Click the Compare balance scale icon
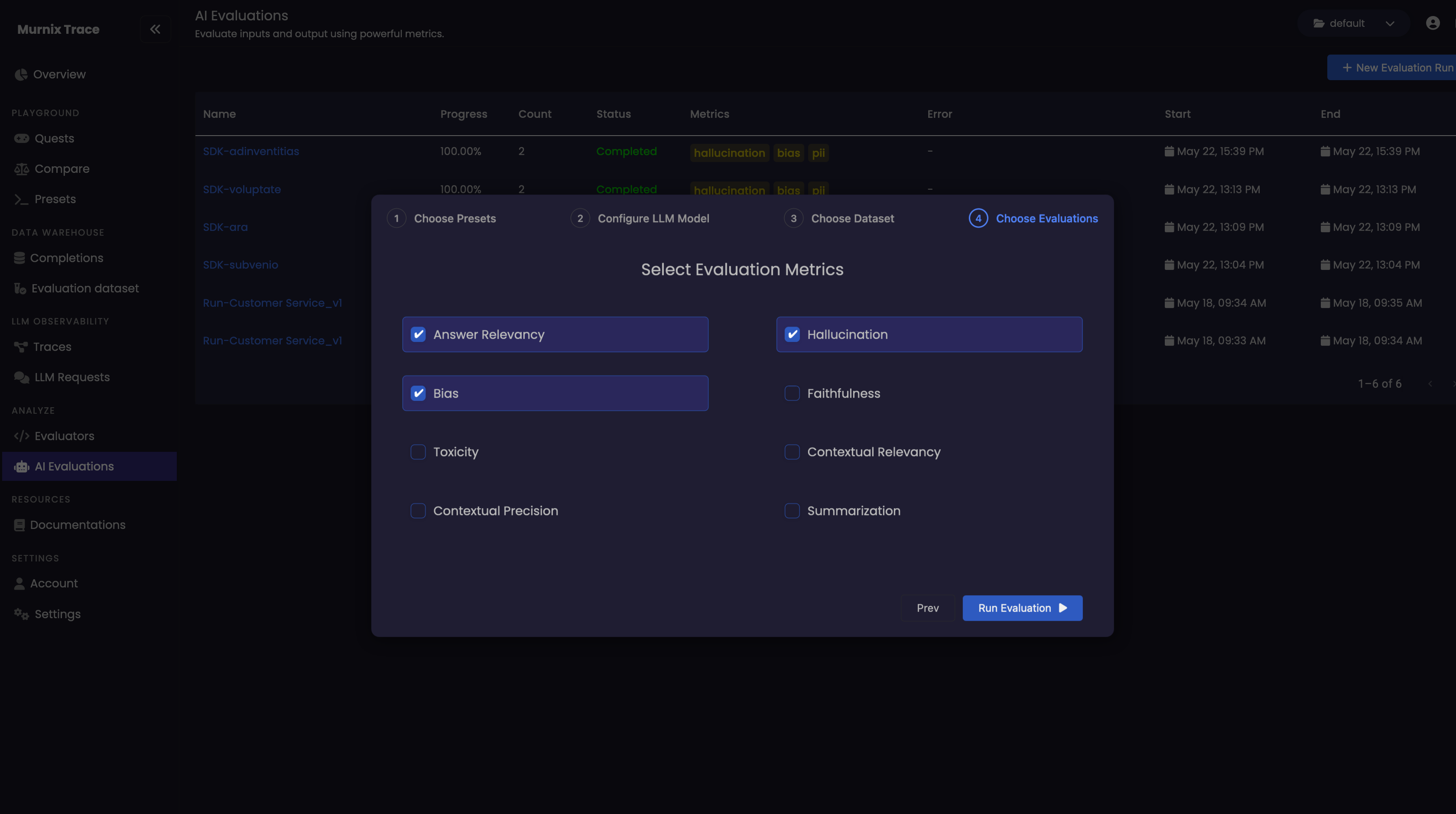Image resolution: width=1456 pixels, height=814 pixels. (22, 169)
